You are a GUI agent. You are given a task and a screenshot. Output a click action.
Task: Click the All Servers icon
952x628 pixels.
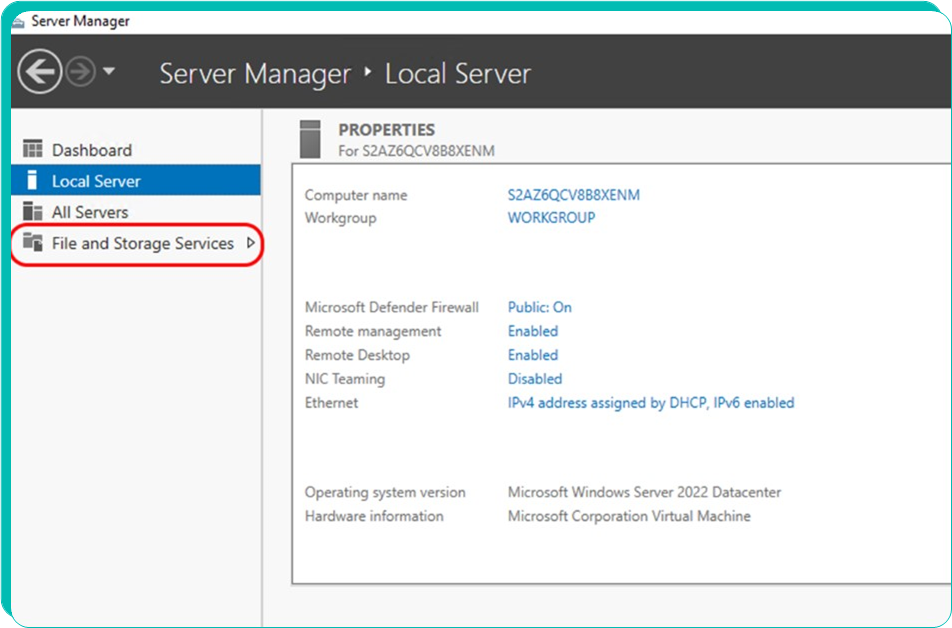click(33, 211)
